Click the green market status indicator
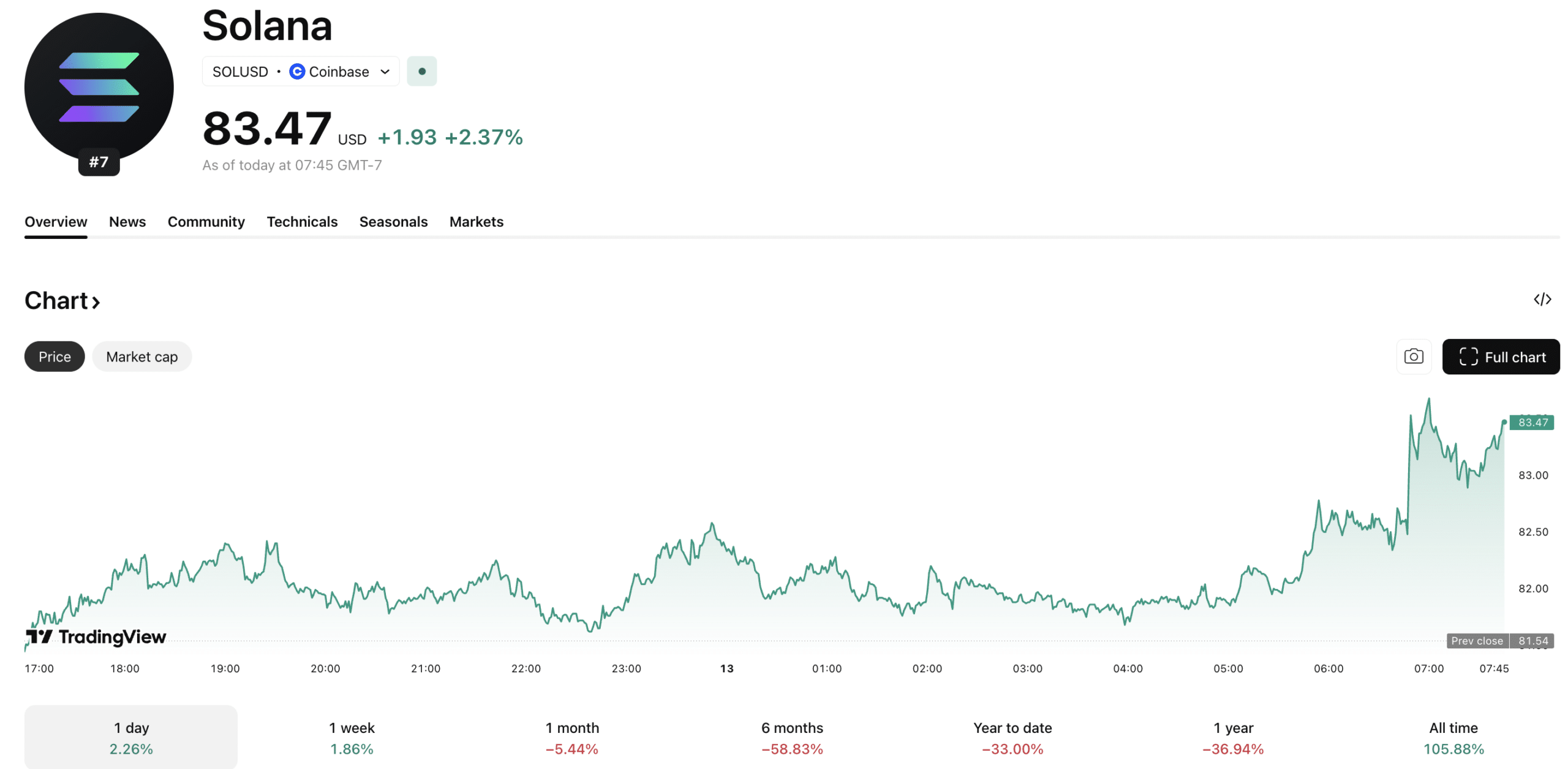1568x769 pixels. [x=422, y=71]
